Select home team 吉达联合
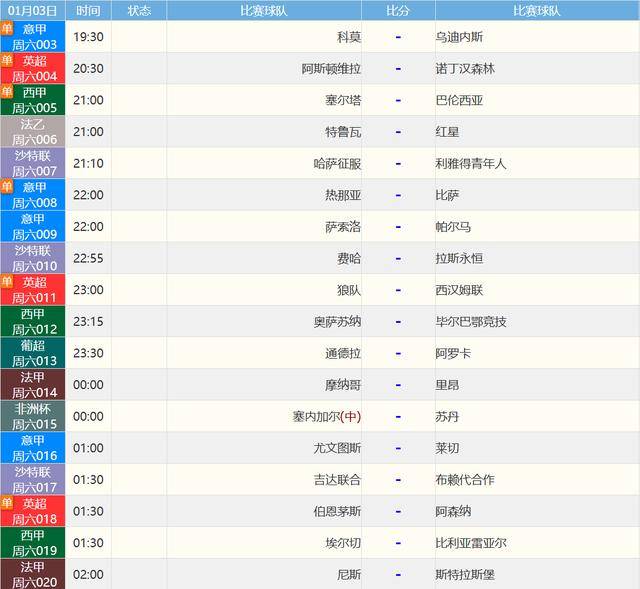The height and width of the screenshot is (589, 640). pos(337,480)
